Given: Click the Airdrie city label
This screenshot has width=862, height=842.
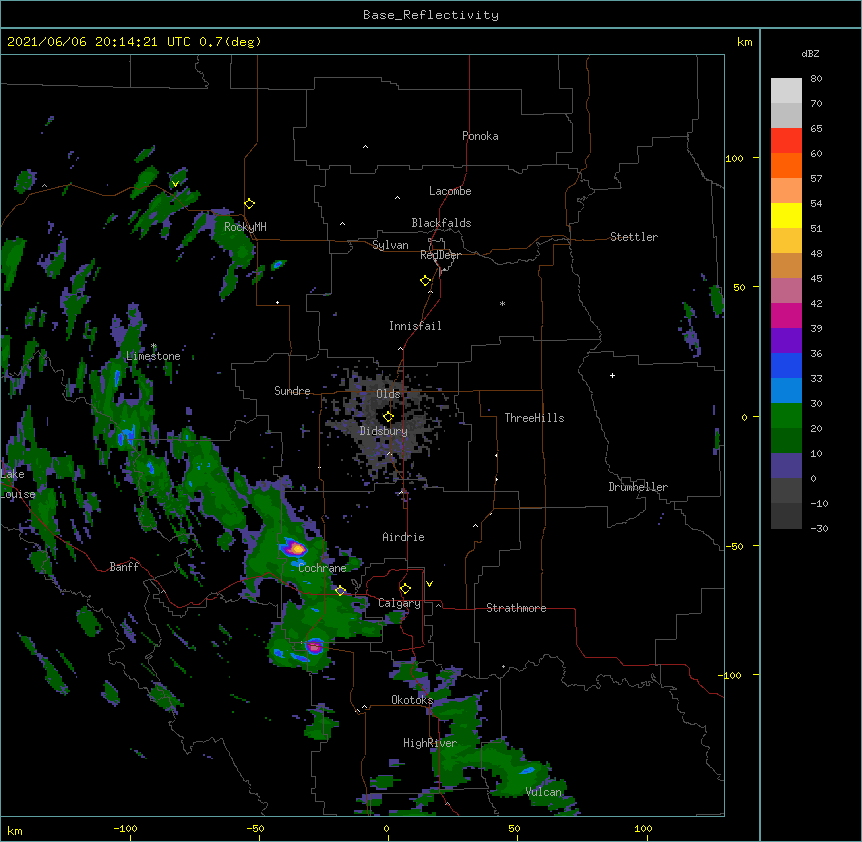Looking at the screenshot, I should pyautogui.click(x=404, y=537).
